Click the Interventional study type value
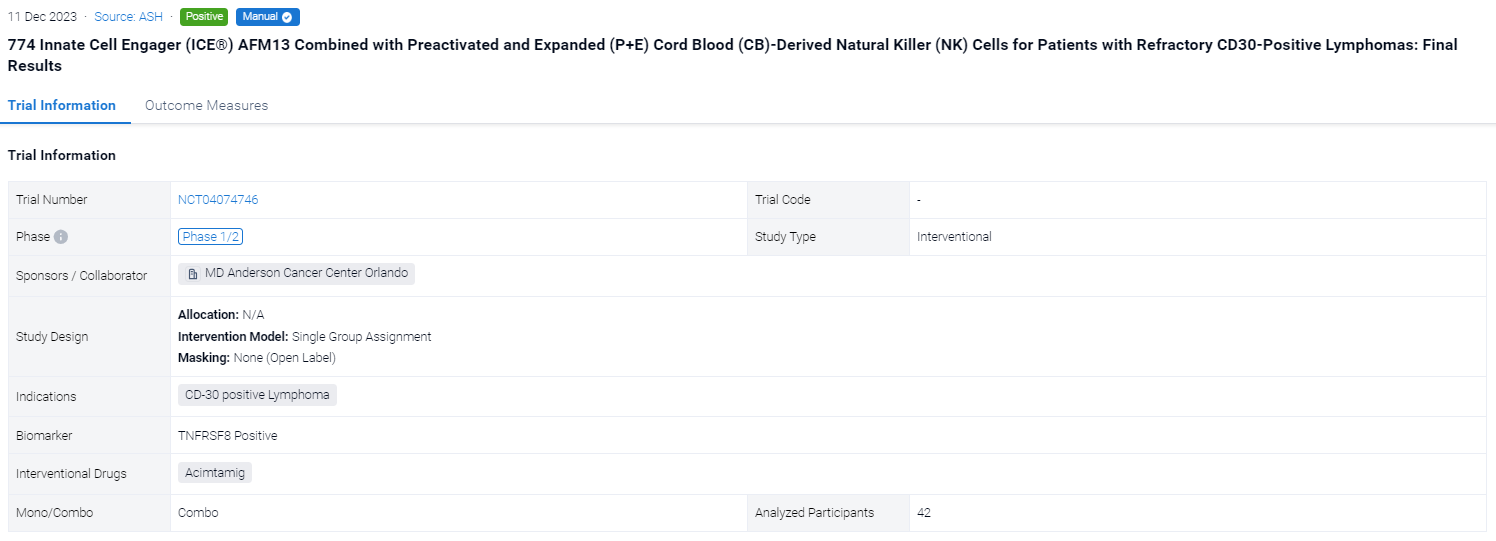 tap(954, 237)
